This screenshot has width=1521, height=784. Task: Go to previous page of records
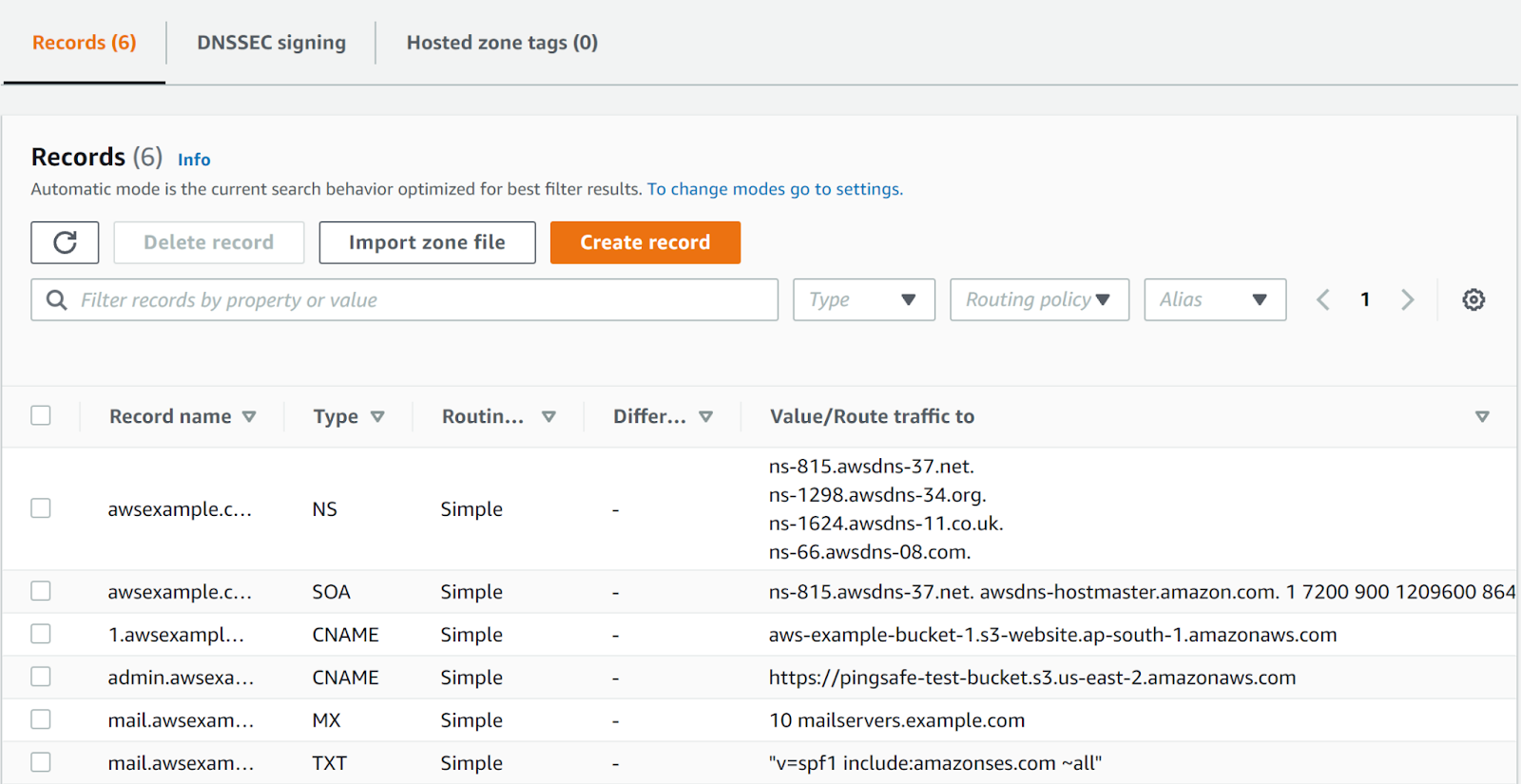click(1323, 300)
